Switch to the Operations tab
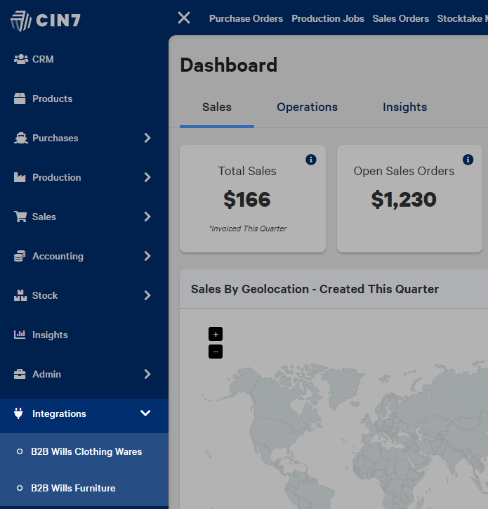Image resolution: width=488 pixels, height=509 pixels. tap(307, 107)
